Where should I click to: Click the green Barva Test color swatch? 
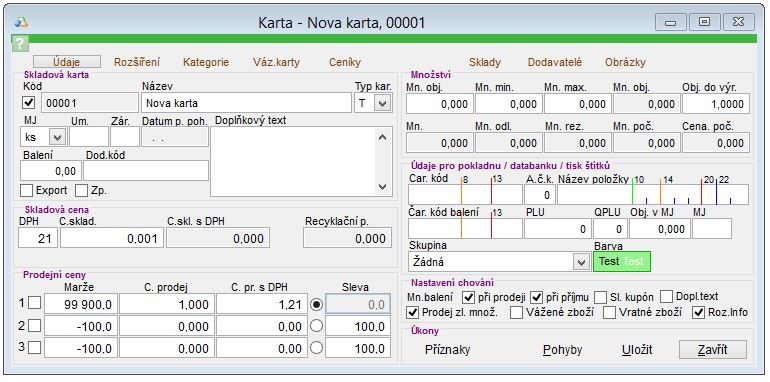(622, 261)
